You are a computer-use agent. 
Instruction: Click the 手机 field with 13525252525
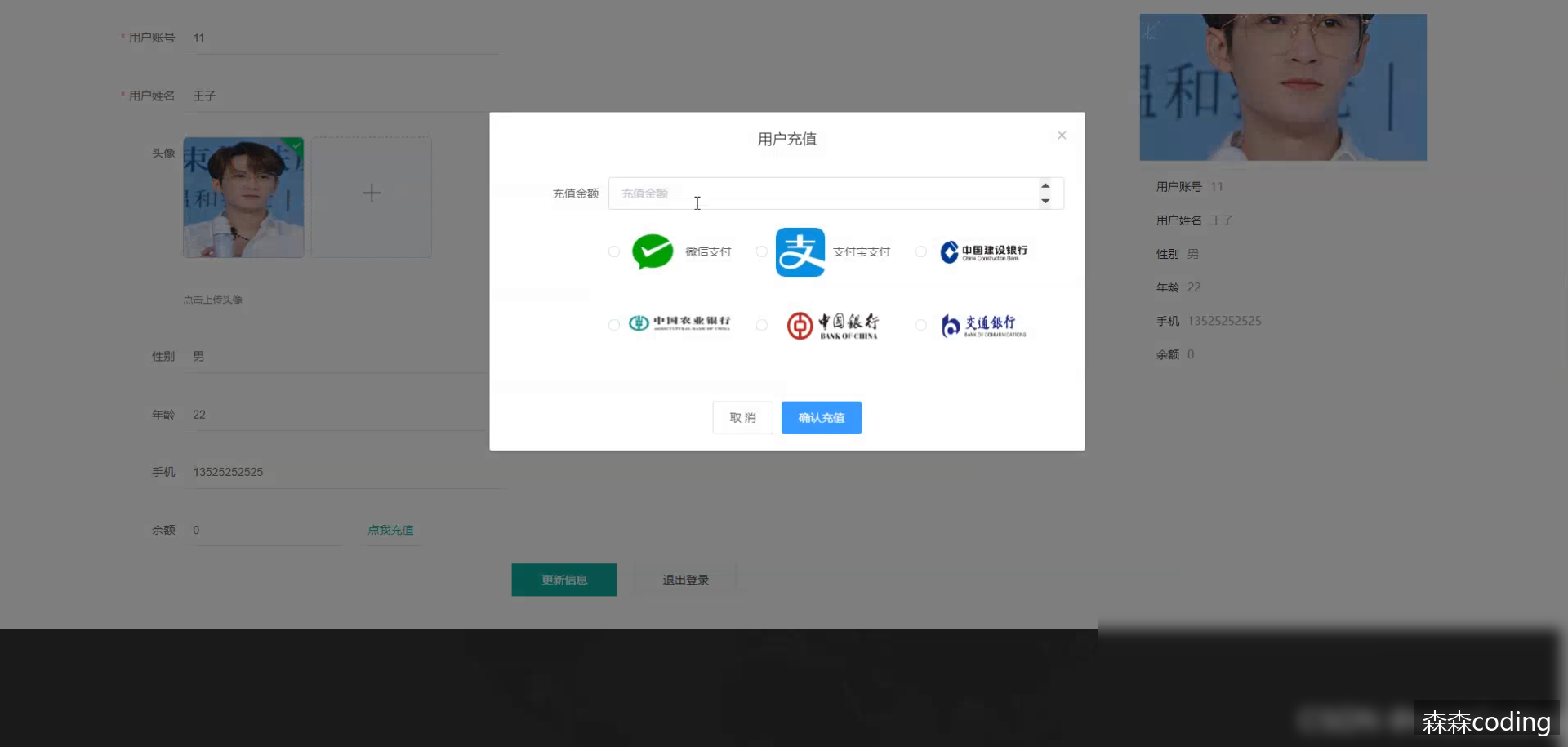345,472
